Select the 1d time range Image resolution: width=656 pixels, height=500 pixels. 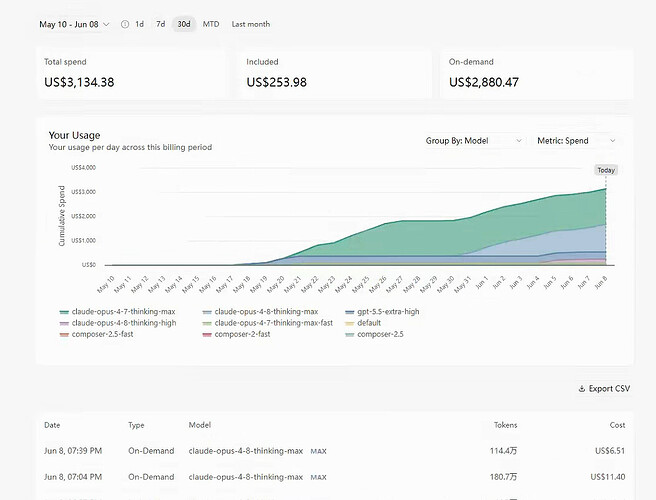[140, 24]
